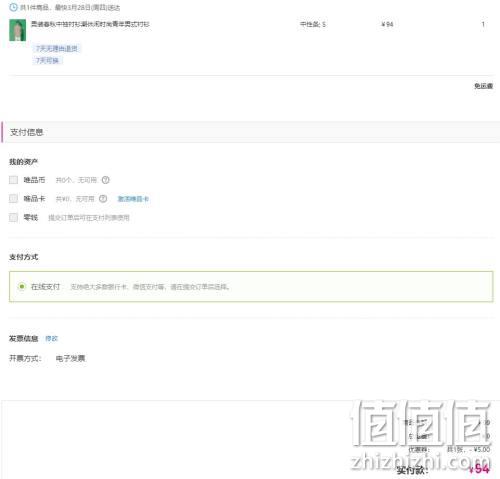The image size is (500, 479).
Task: Click the 优惠券 discount line
Action: 450,449
